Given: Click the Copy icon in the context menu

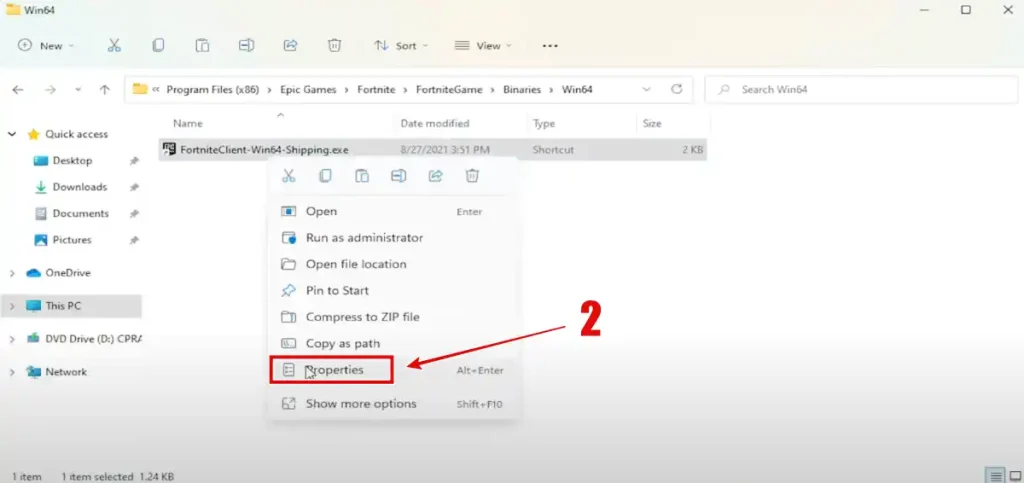Looking at the screenshot, I should pos(325,176).
